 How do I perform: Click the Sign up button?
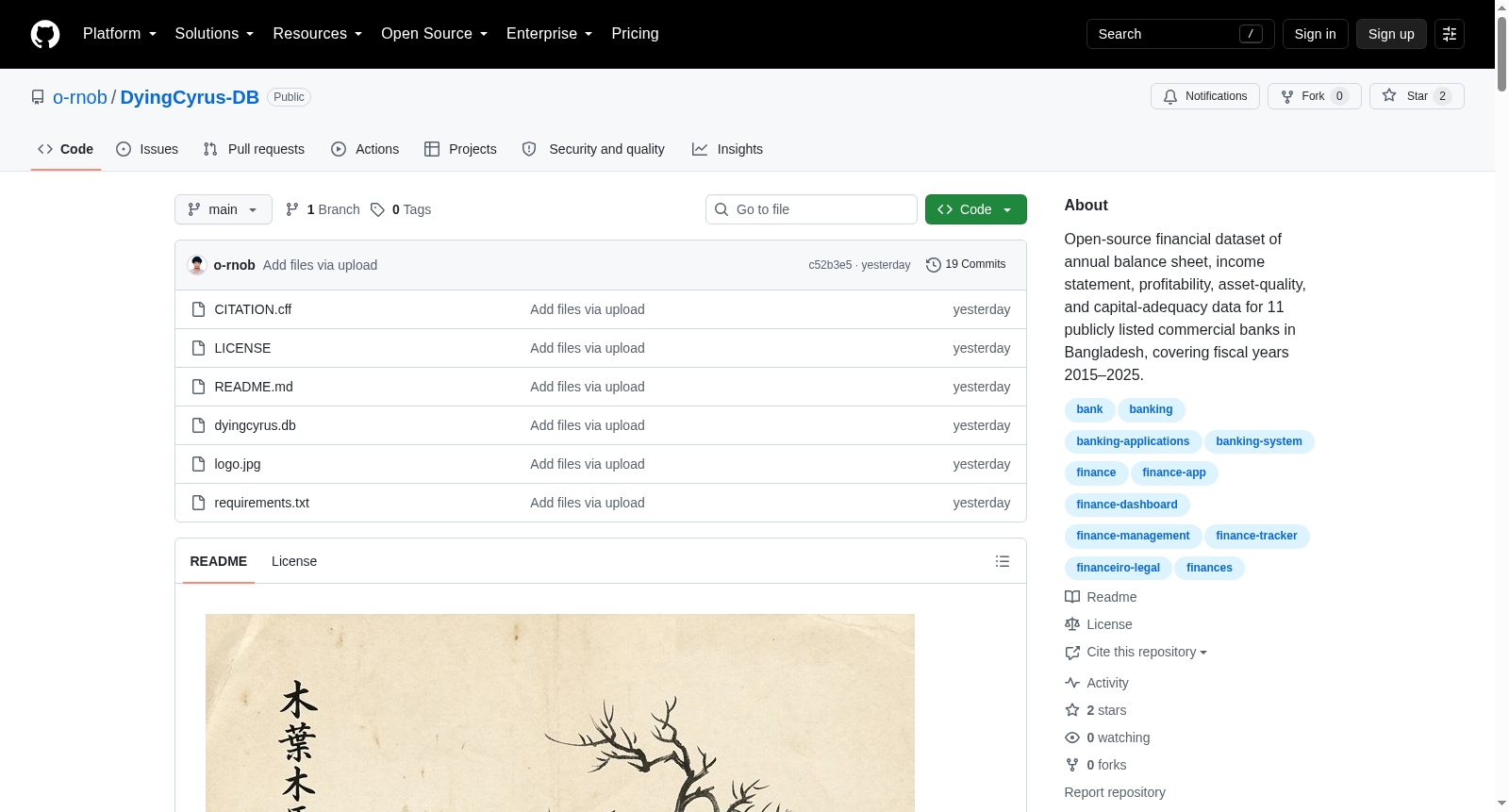[x=1391, y=34]
